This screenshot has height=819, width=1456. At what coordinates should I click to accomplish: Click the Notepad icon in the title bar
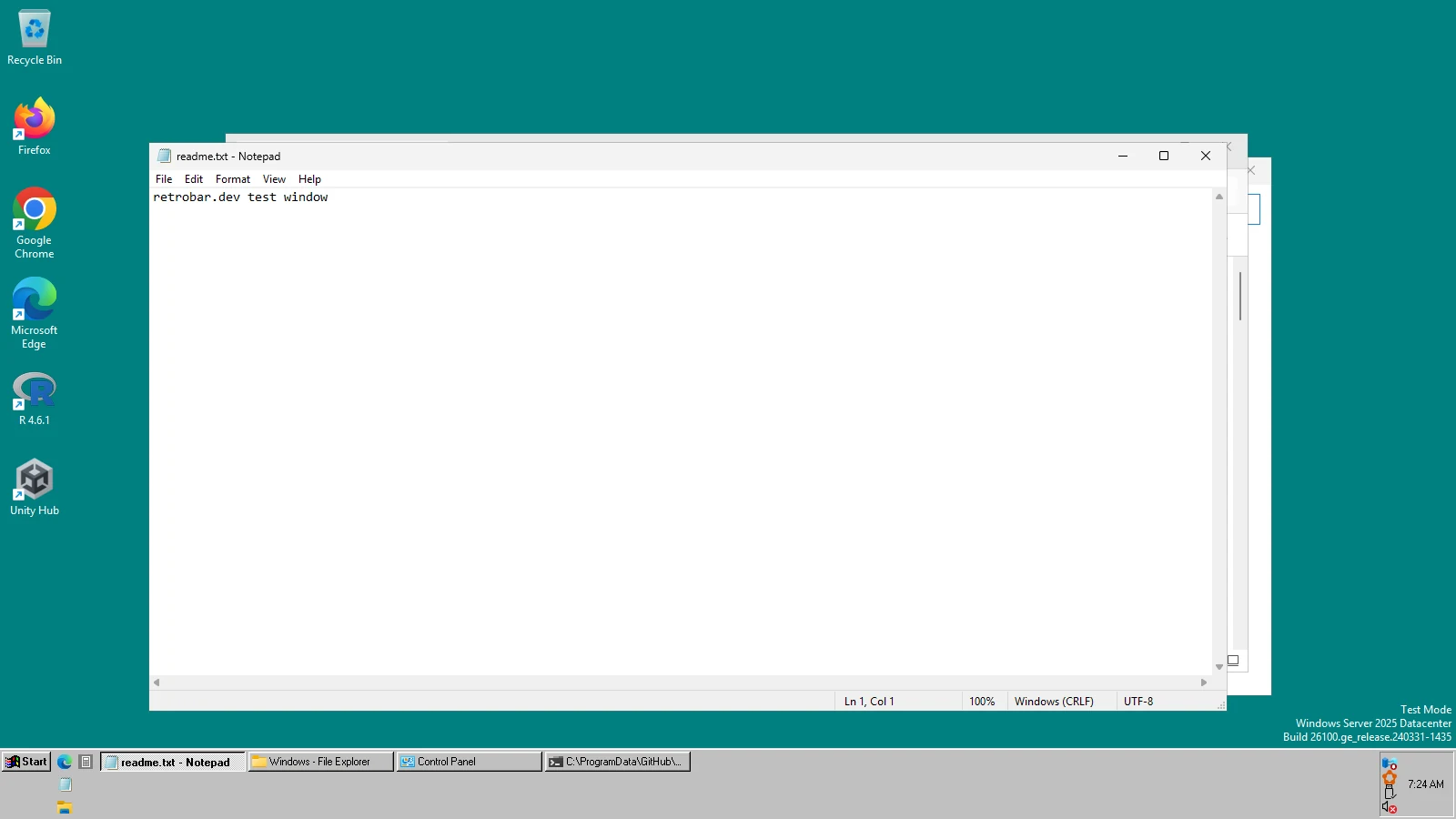(x=164, y=156)
